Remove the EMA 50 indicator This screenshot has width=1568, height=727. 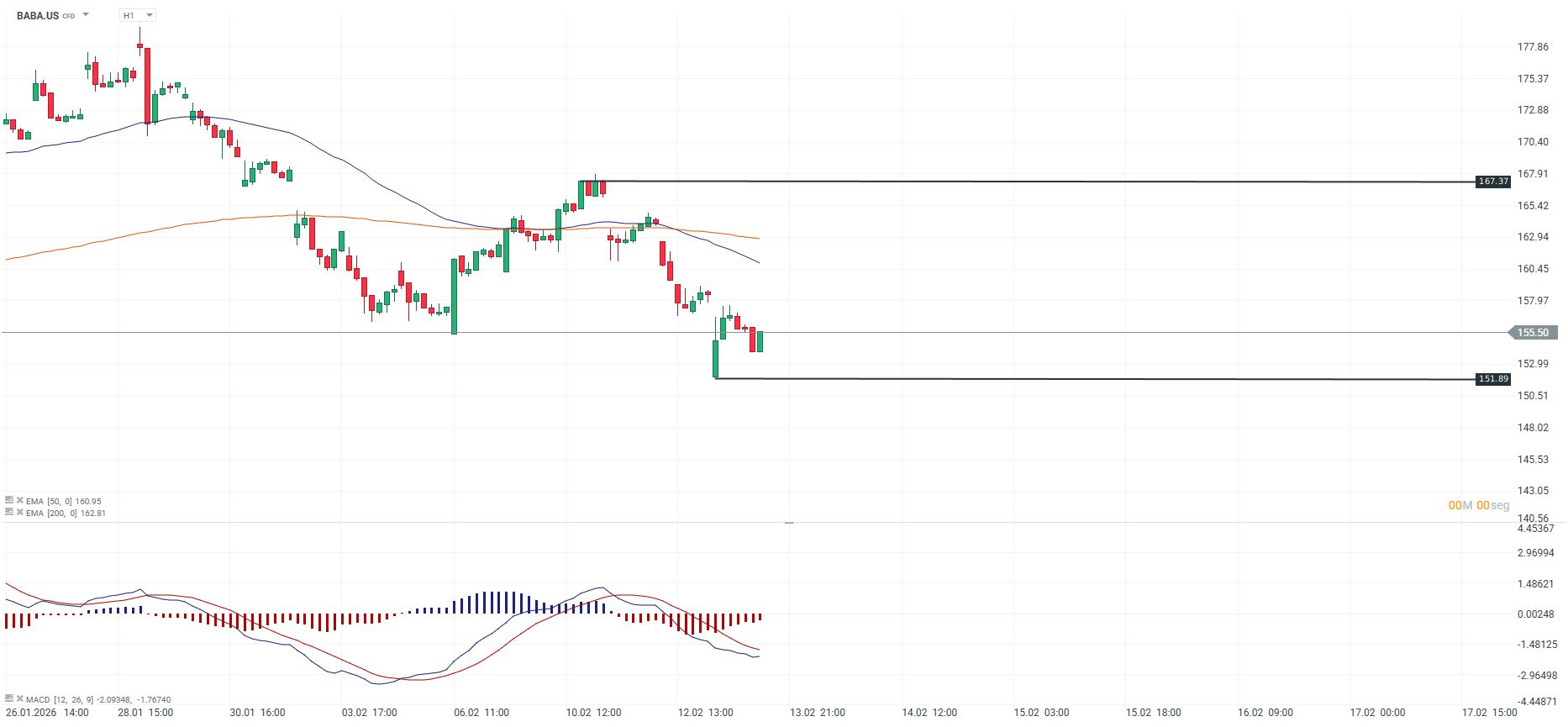click(19, 500)
